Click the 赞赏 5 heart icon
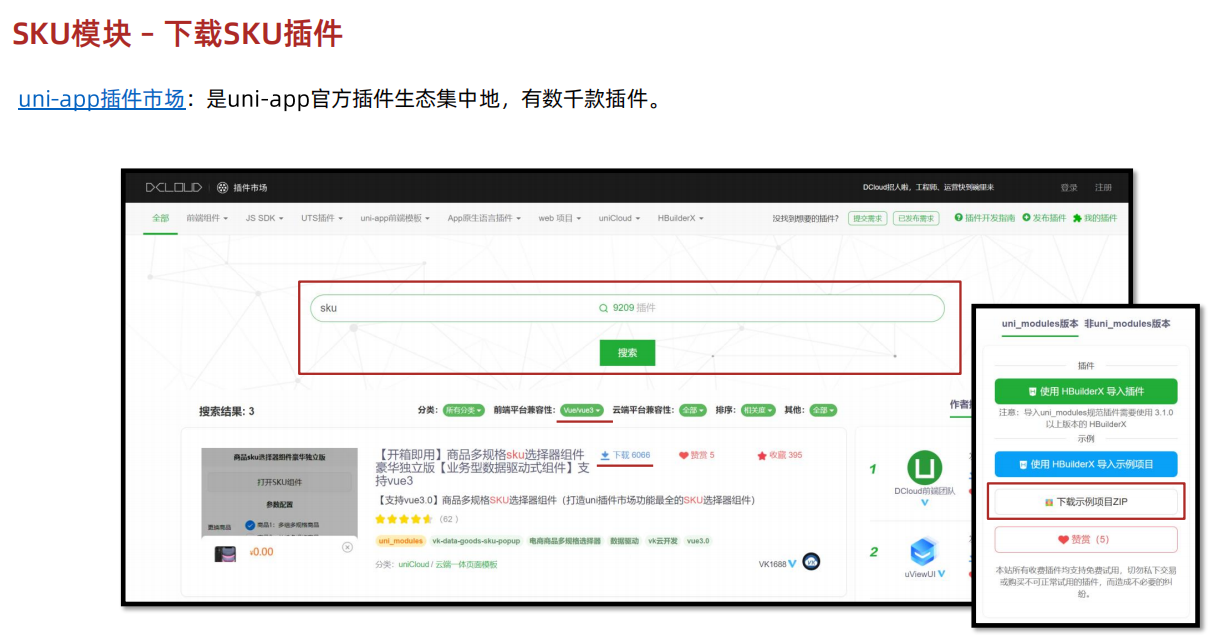 684,455
